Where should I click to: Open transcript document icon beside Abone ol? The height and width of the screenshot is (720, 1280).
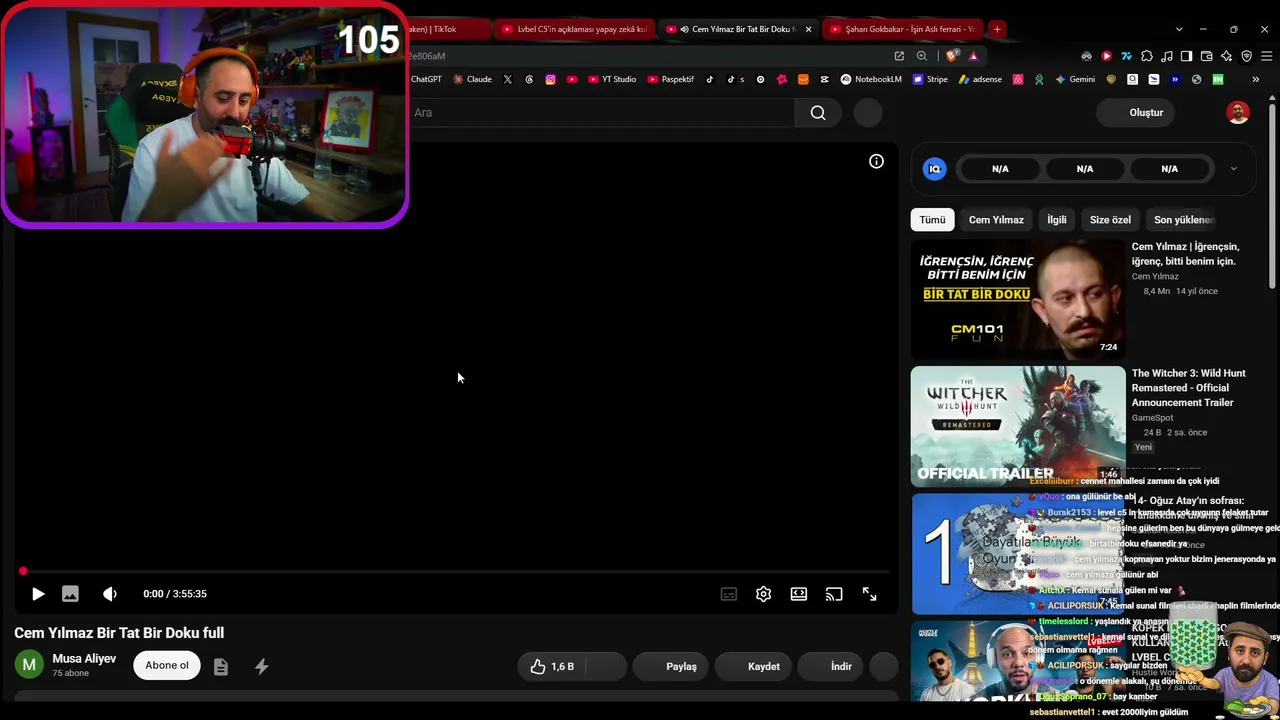221,666
